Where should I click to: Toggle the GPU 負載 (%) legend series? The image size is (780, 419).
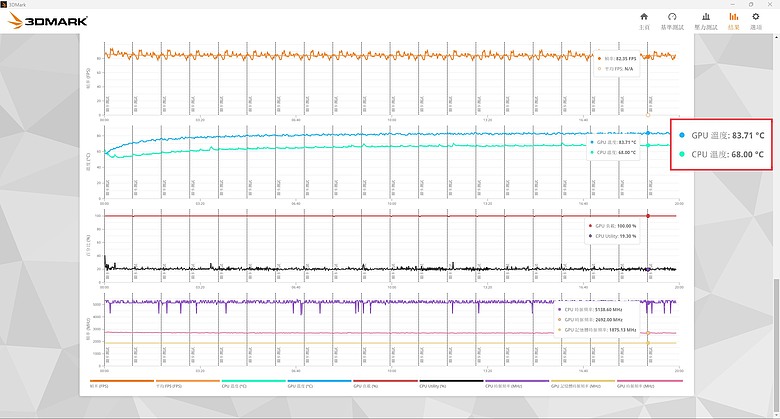(x=386, y=384)
